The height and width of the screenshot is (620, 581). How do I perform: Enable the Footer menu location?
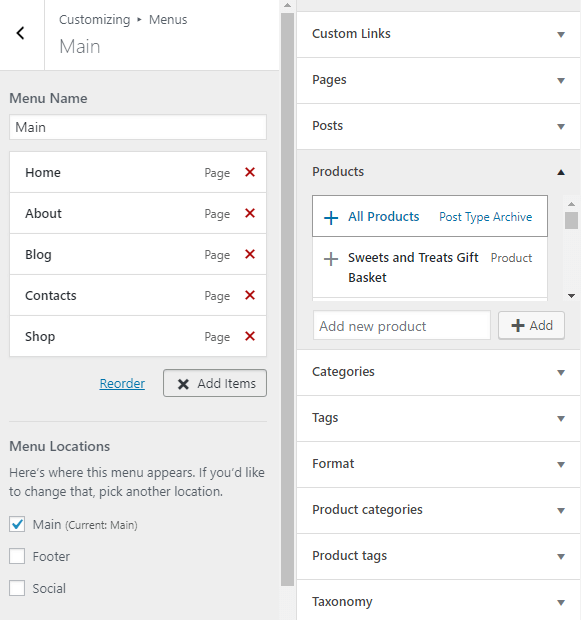click(x=17, y=556)
